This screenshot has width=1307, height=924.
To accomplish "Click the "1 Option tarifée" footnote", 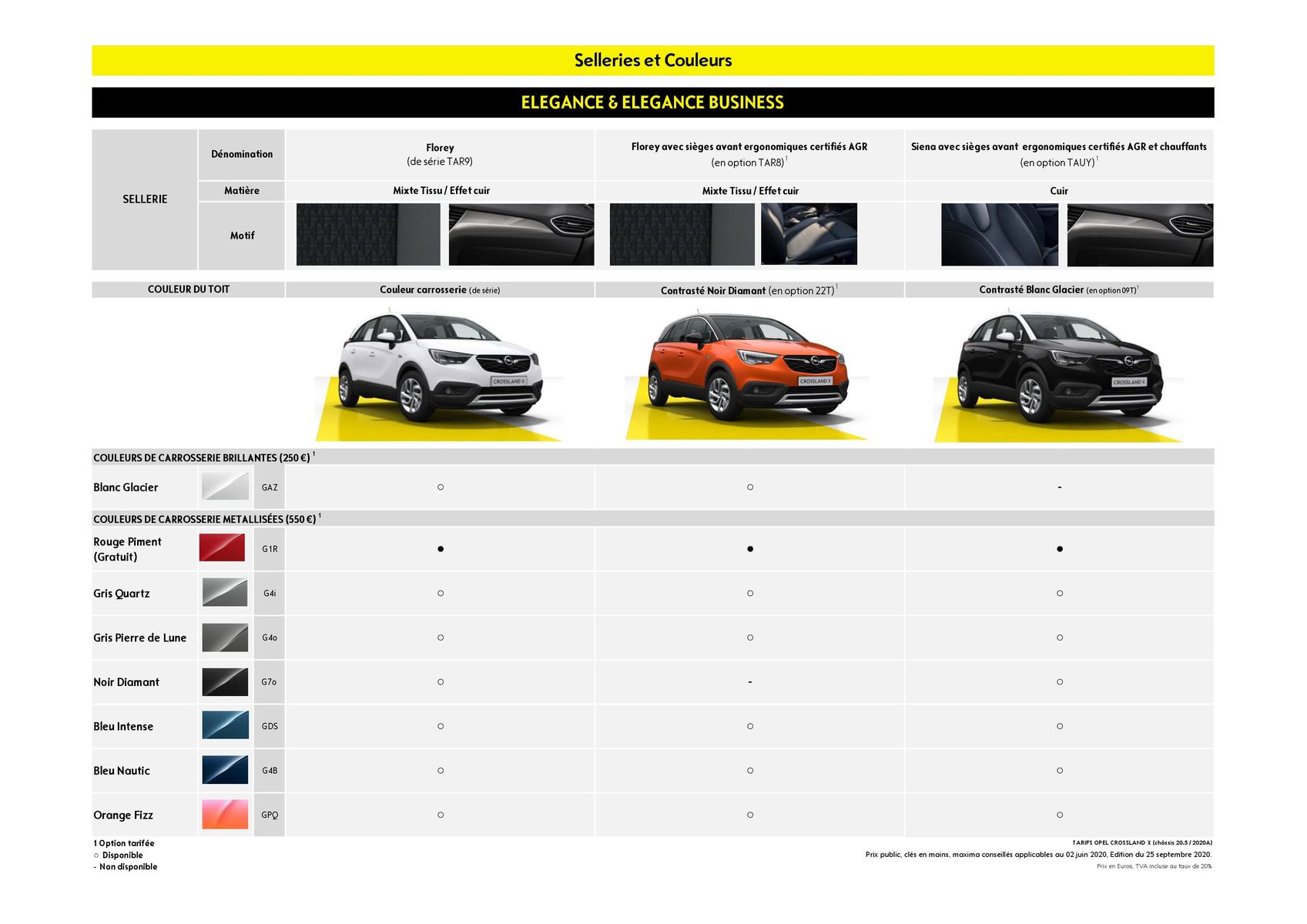I will (x=124, y=843).
